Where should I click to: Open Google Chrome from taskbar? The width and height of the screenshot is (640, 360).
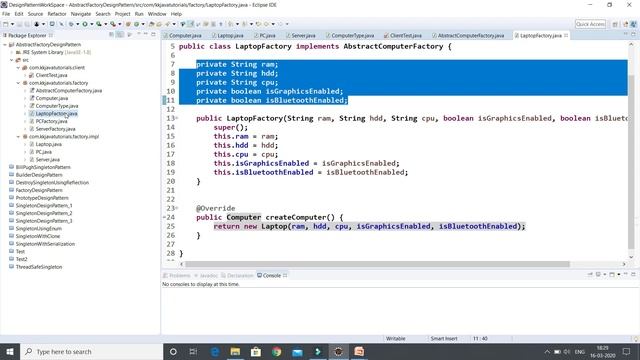(x=277, y=351)
